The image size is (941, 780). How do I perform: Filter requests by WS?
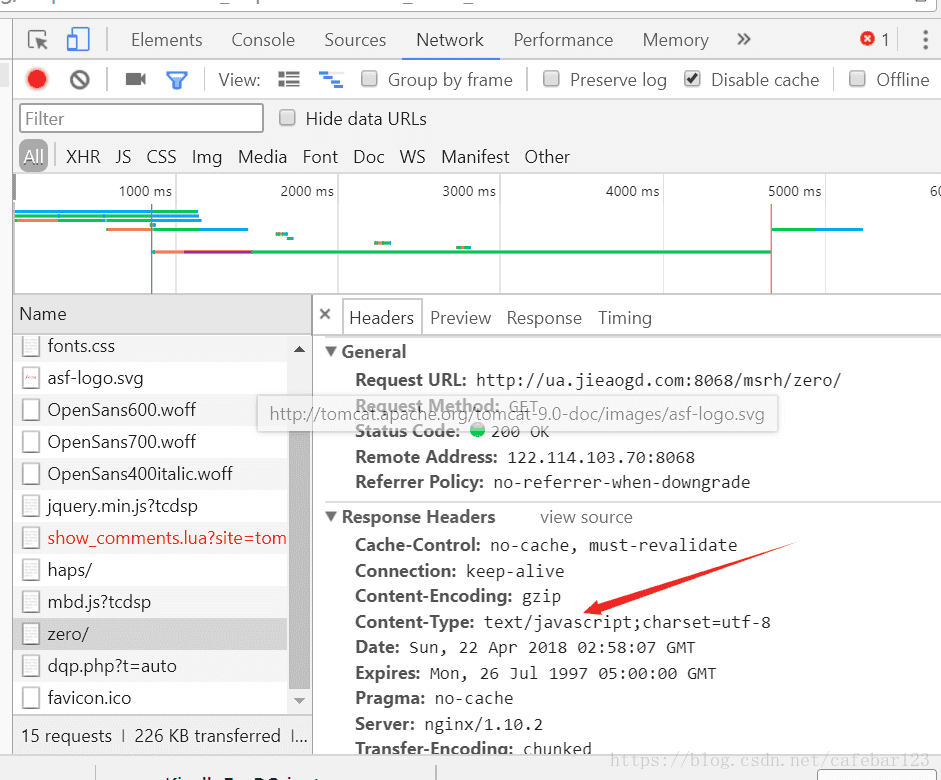[x=412, y=157]
